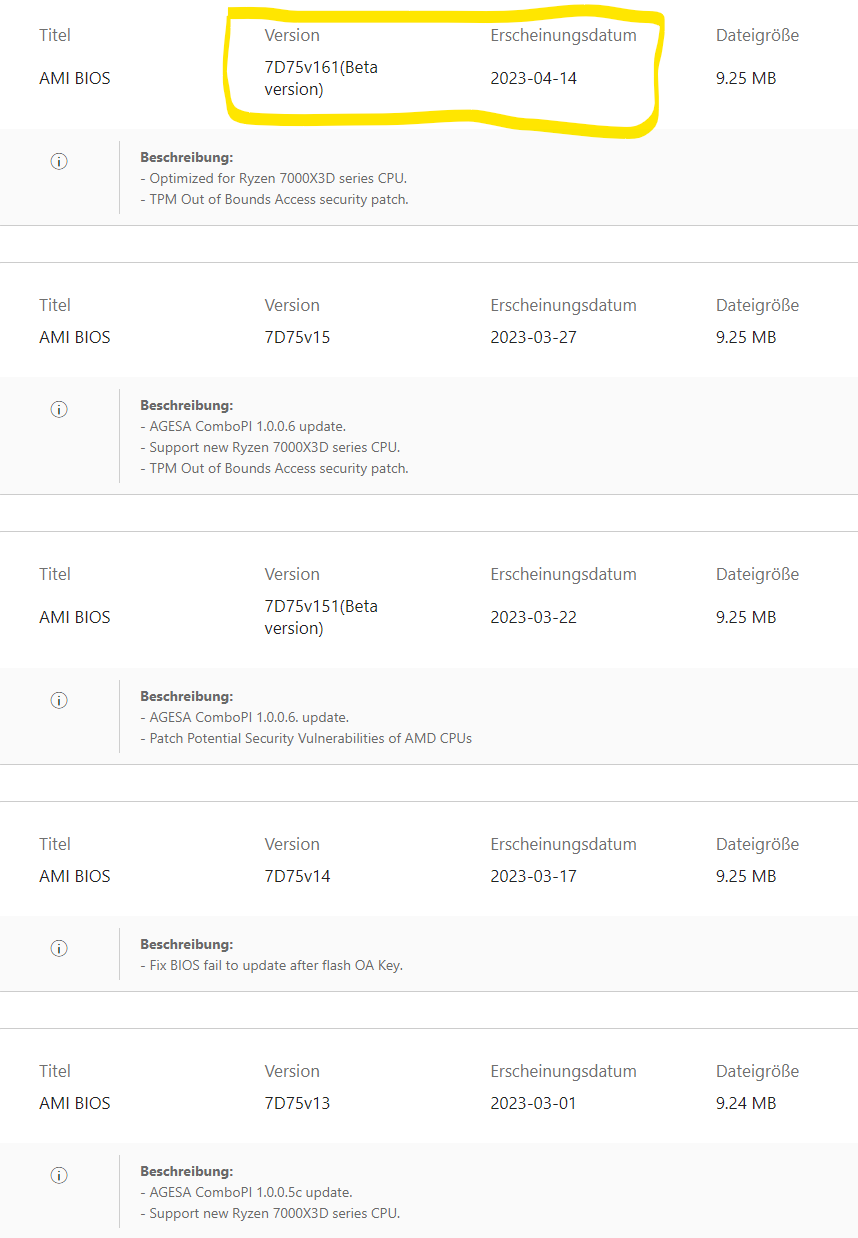Select the 2023-03-27 release date
Screen dimensions: 858x1238
tap(533, 337)
